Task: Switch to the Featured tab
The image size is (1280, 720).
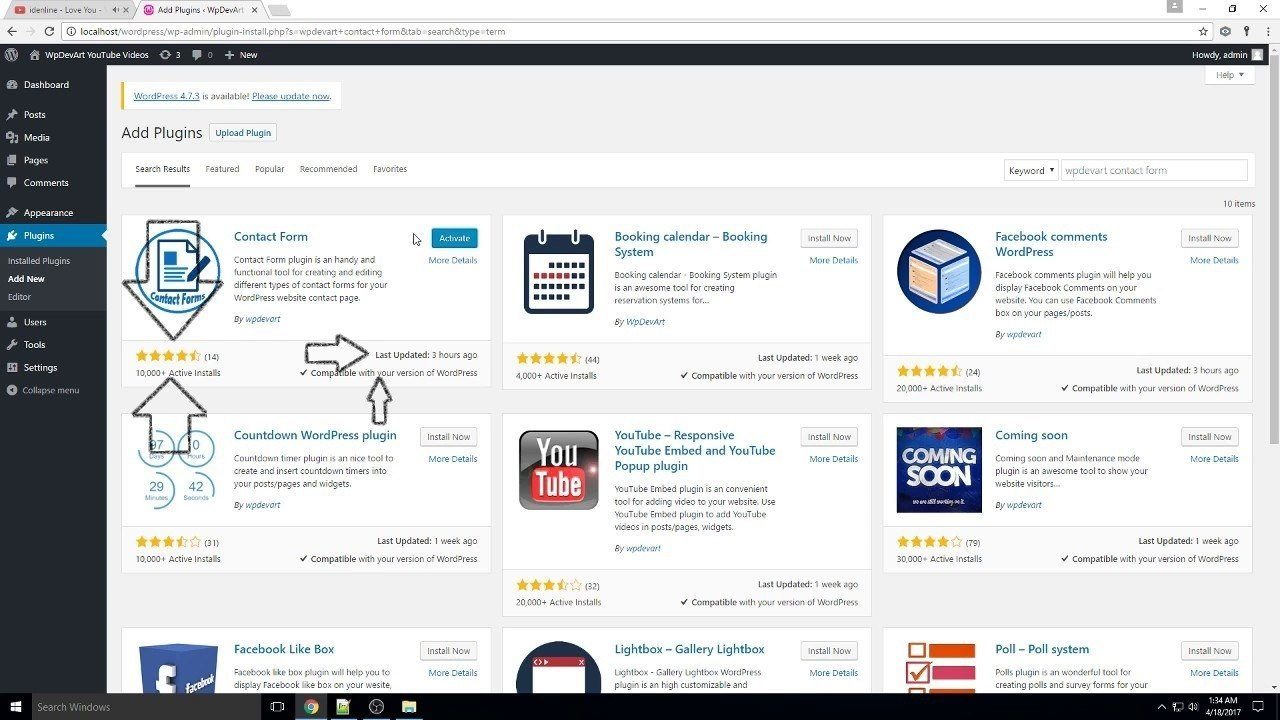Action: (x=222, y=169)
